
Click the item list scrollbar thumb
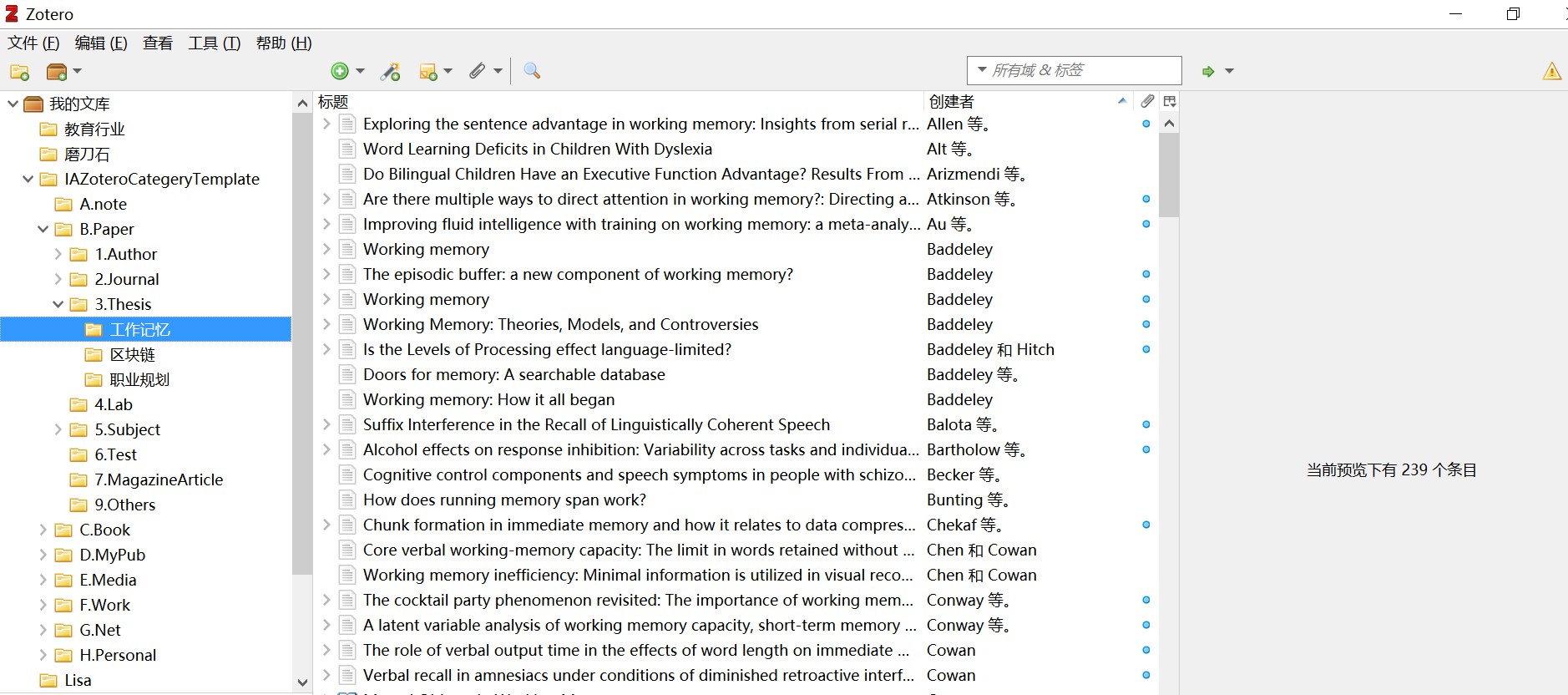(1169, 175)
